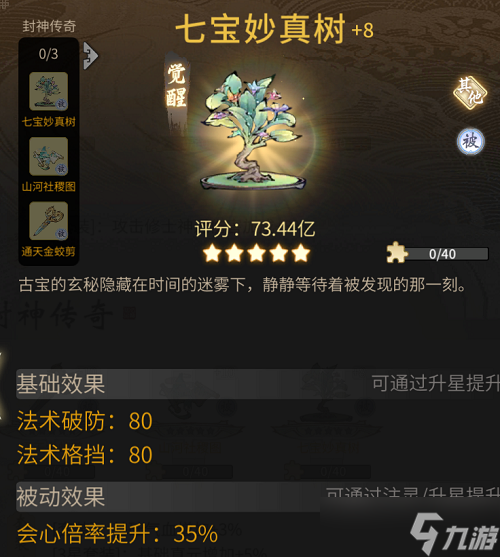Select the 七宝妙真树 set item icon

click(x=48, y=91)
